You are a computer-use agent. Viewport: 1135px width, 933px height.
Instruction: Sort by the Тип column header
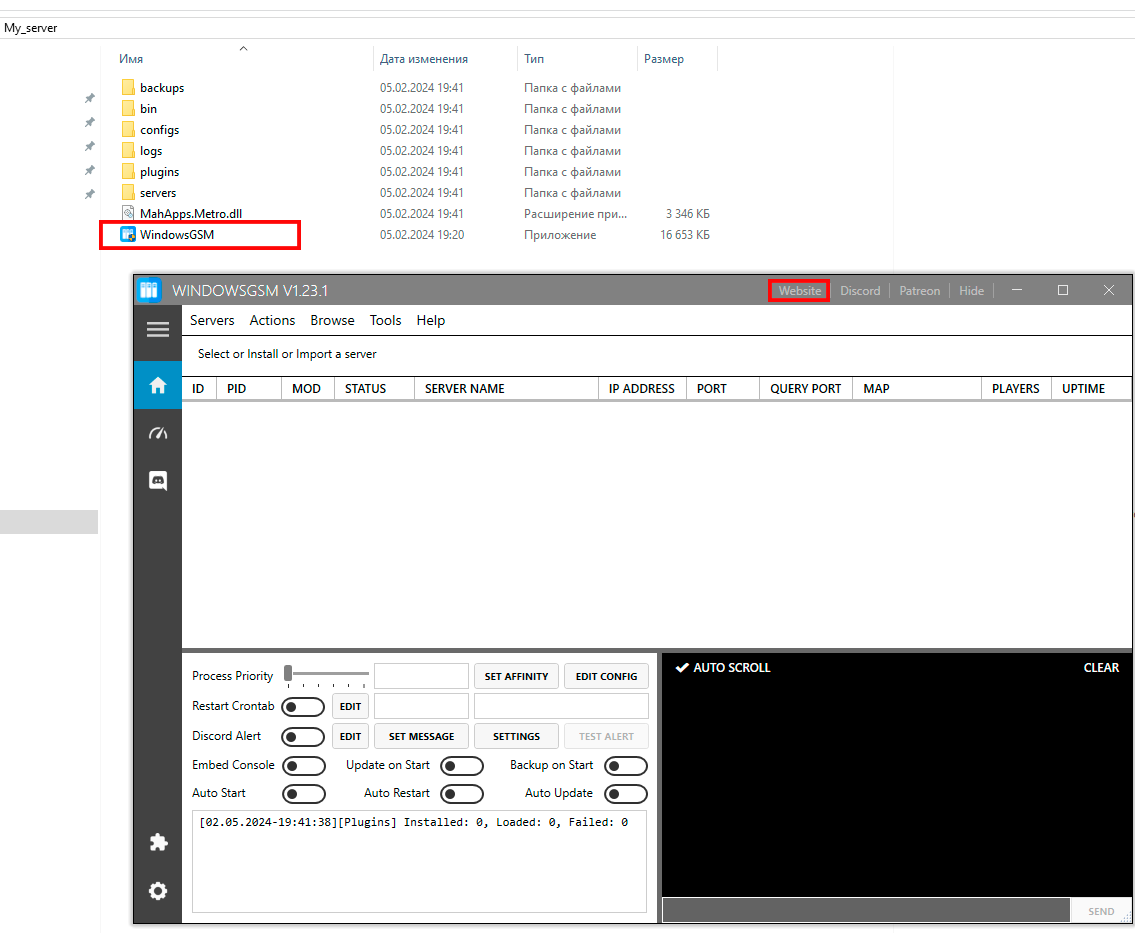(534, 59)
